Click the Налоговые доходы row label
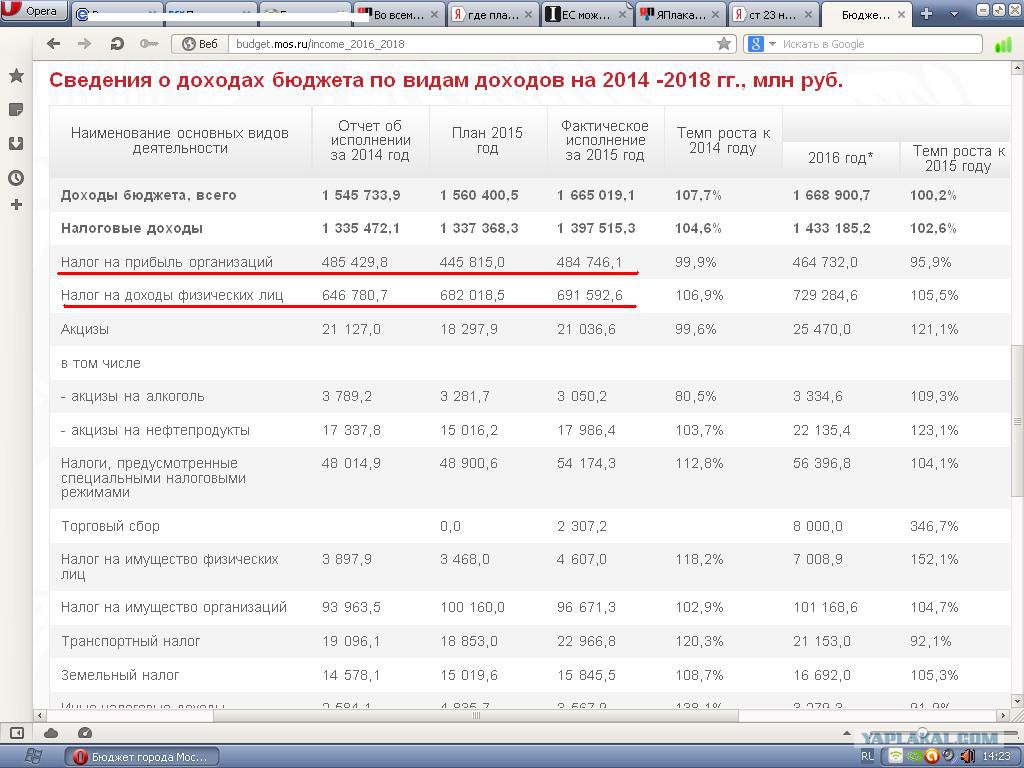This screenshot has height=768, width=1024. (132, 229)
